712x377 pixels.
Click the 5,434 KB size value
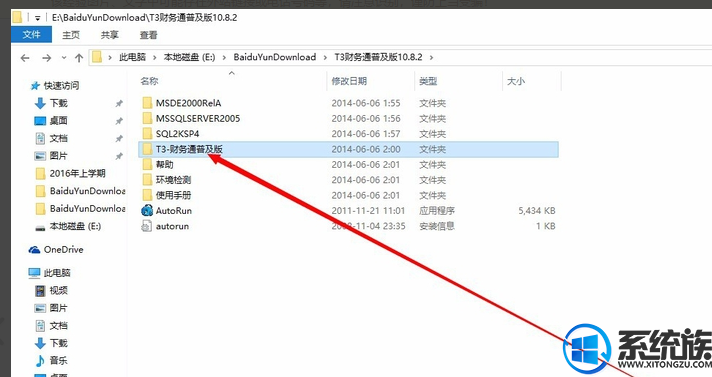pyautogui.click(x=537, y=211)
